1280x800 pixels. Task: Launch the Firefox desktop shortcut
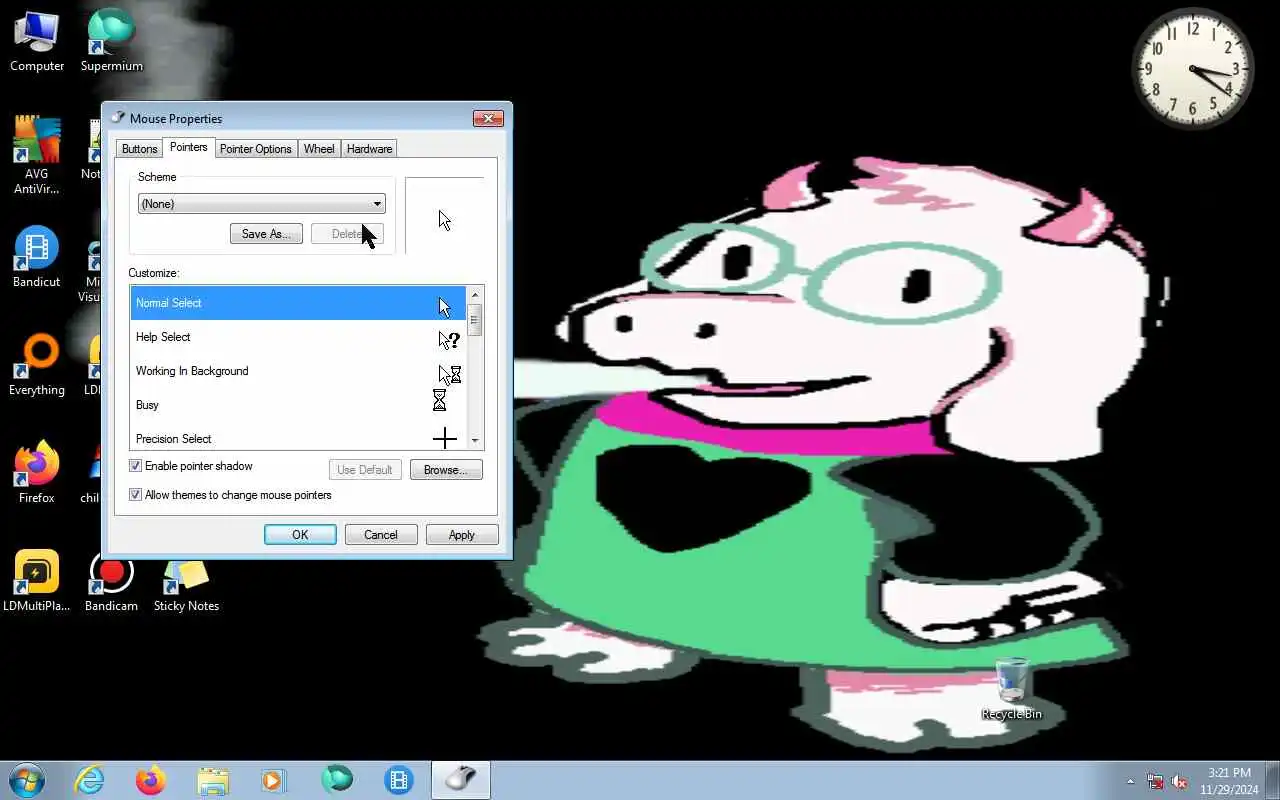tap(37, 472)
